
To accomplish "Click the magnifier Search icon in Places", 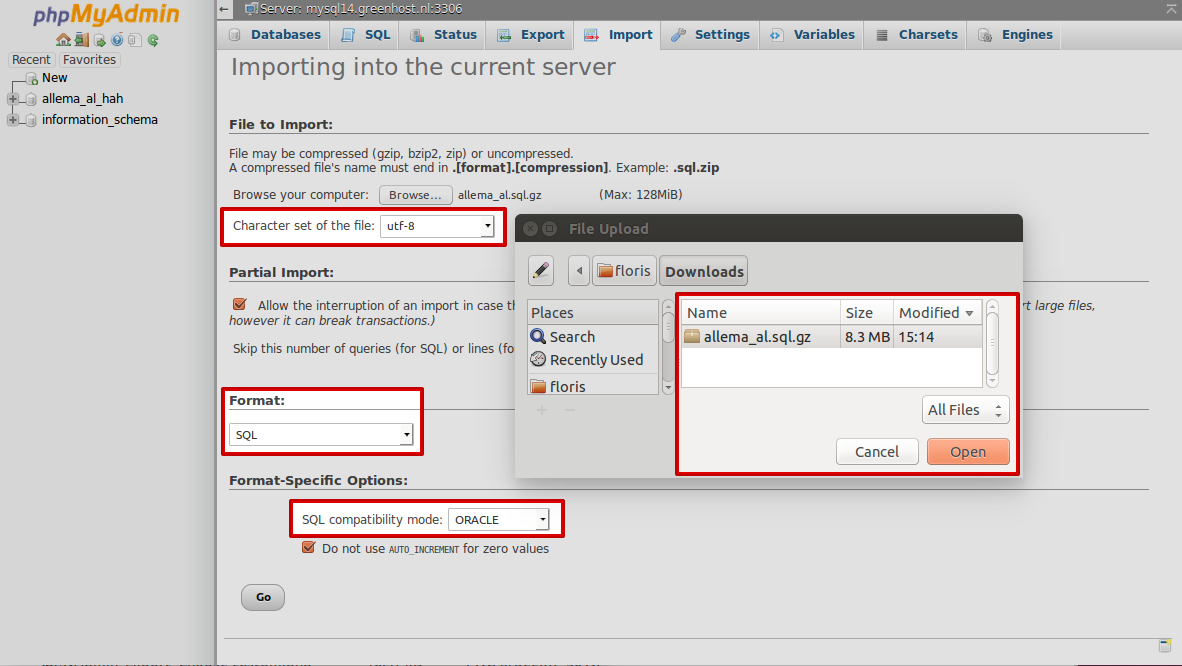I will (x=538, y=336).
